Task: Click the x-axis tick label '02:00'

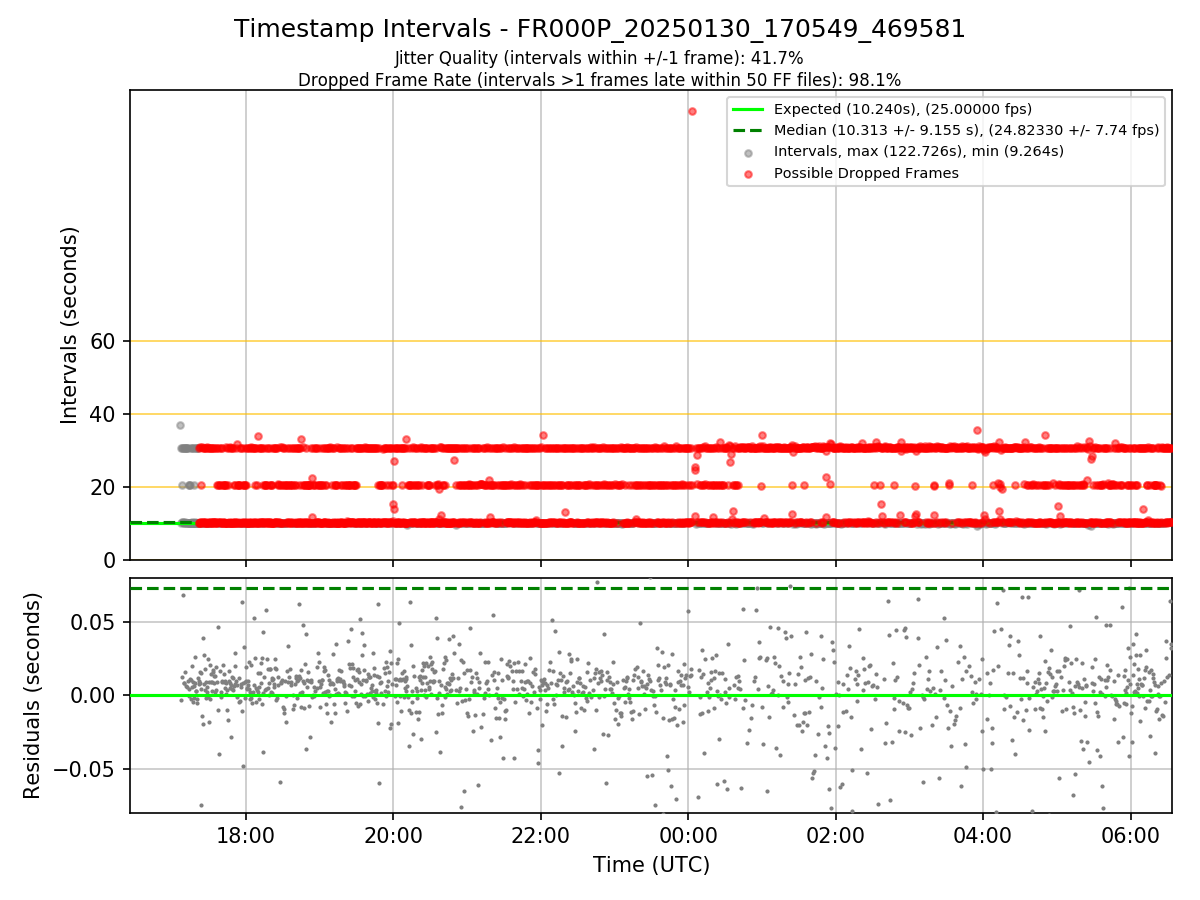Action: point(836,835)
